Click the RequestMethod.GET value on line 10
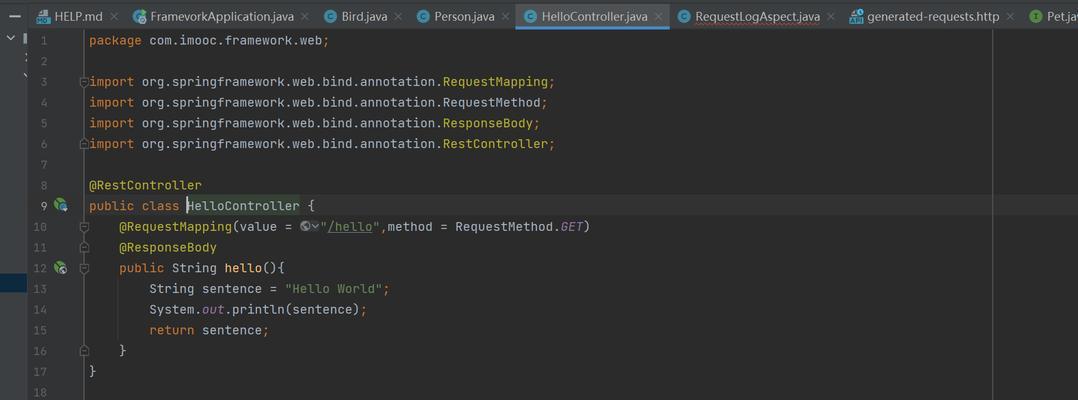Image resolution: width=1078 pixels, height=400 pixels. pos(519,226)
